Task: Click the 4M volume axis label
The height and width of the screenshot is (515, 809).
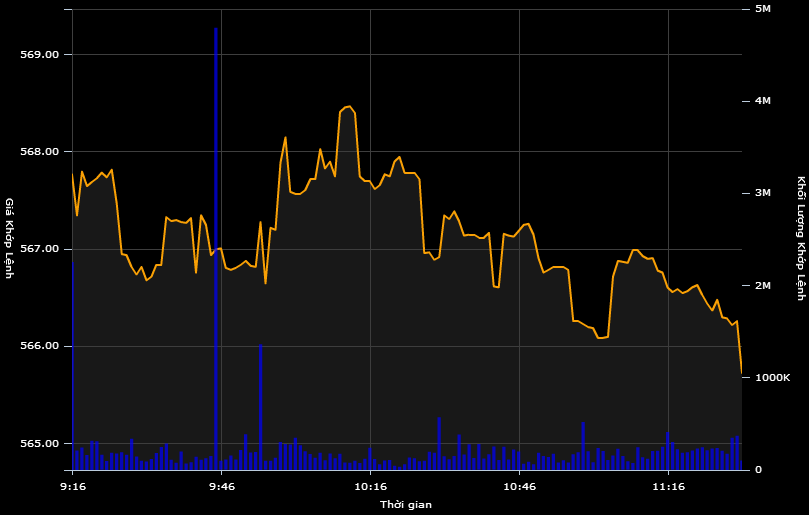Action: [763, 101]
